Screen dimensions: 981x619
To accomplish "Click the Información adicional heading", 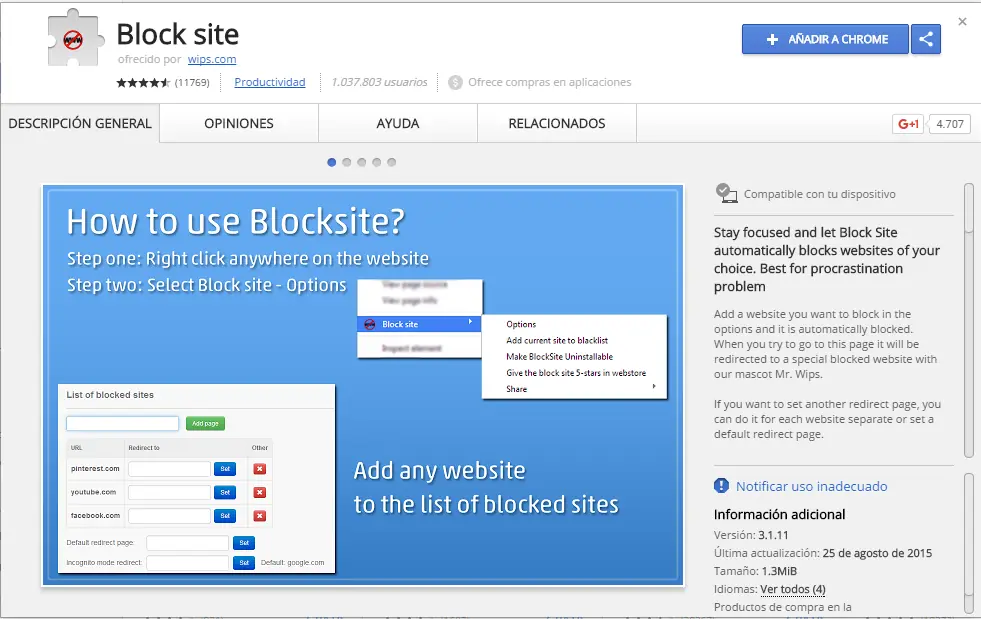I will [x=780, y=514].
